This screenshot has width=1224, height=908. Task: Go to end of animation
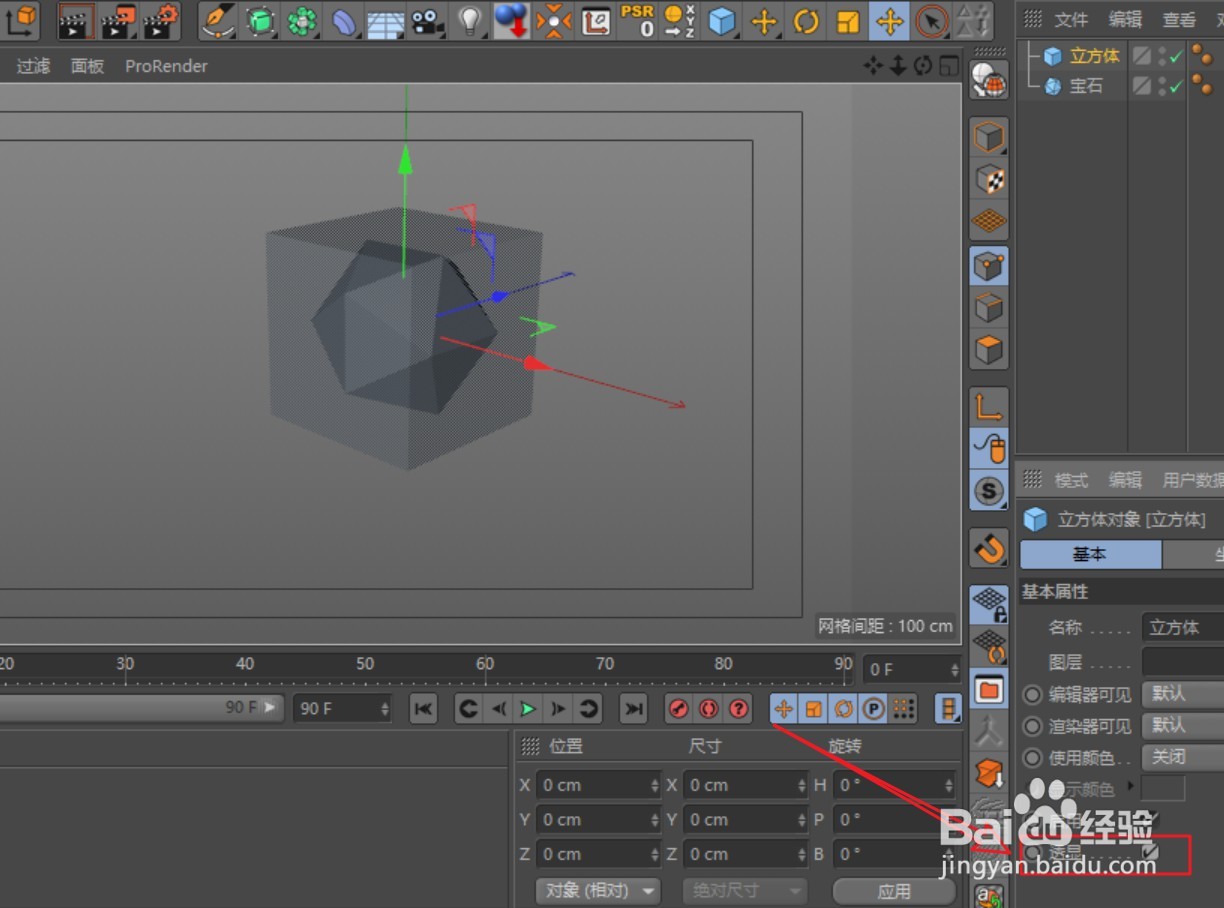coord(634,709)
